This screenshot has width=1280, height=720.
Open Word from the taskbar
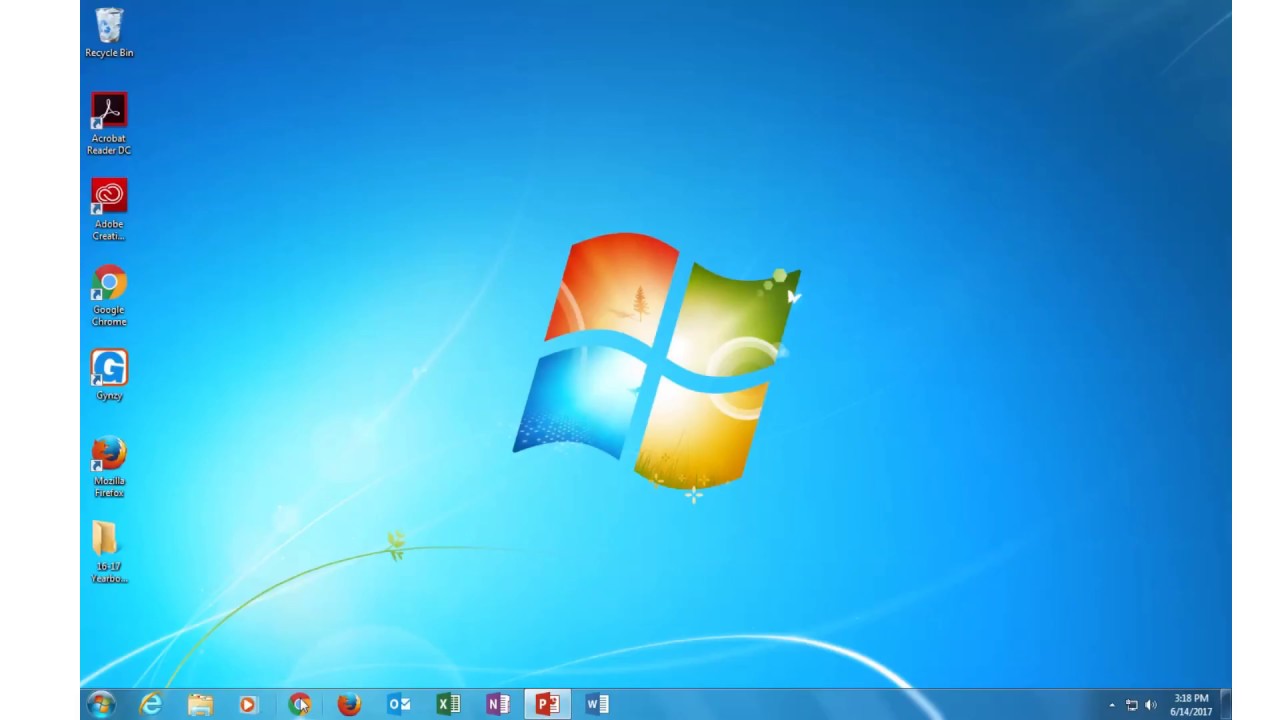point(597,704)
